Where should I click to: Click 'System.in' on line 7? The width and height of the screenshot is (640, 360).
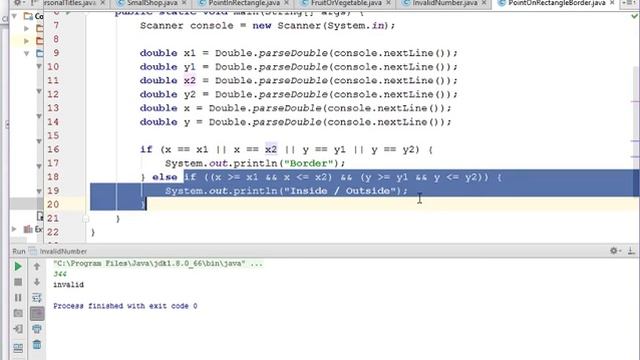point(356,25)
